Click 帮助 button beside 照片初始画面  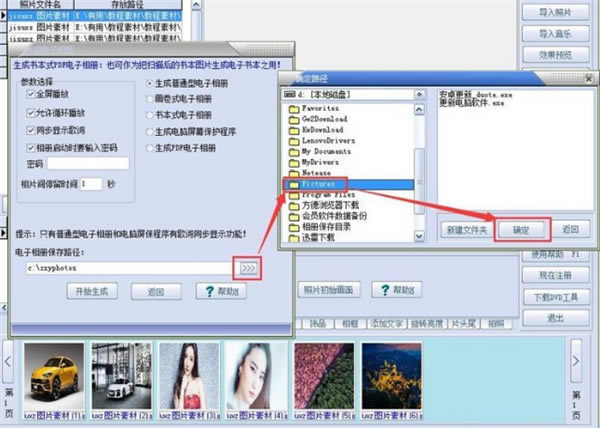tap(397, 290)
